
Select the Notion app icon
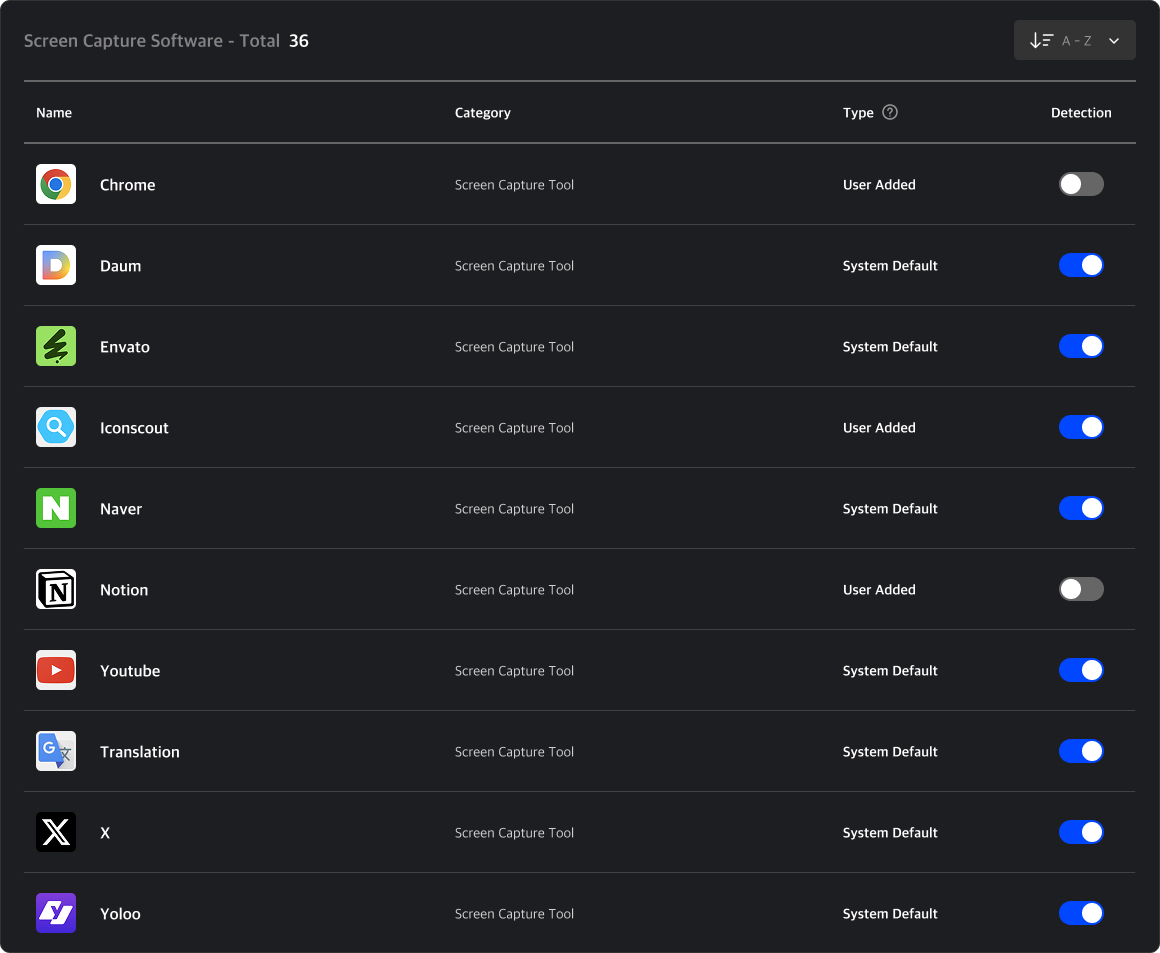pyautogui.click(x=56, y=589)
